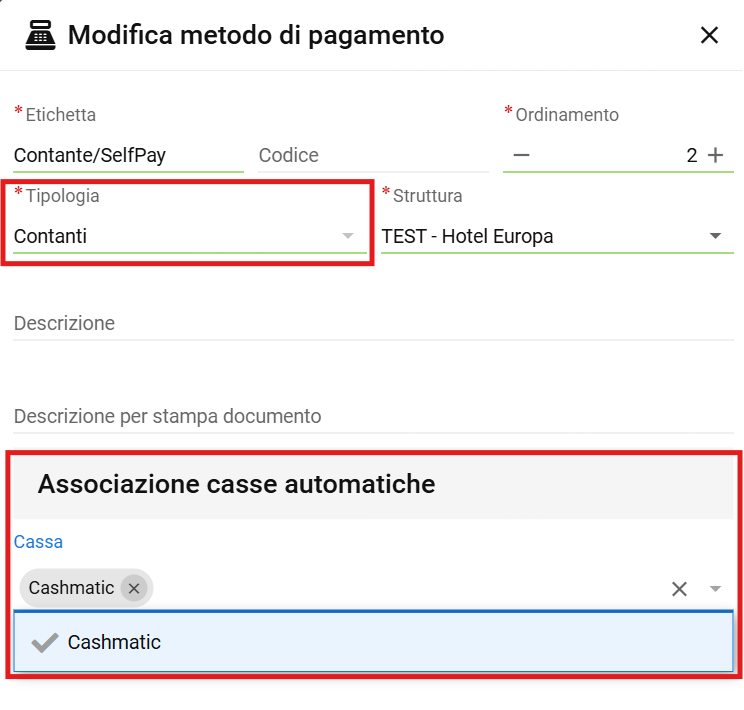Clear all Cassa selections with the X
The width and height of the screenshot is (744, 710).
point(679,589)
